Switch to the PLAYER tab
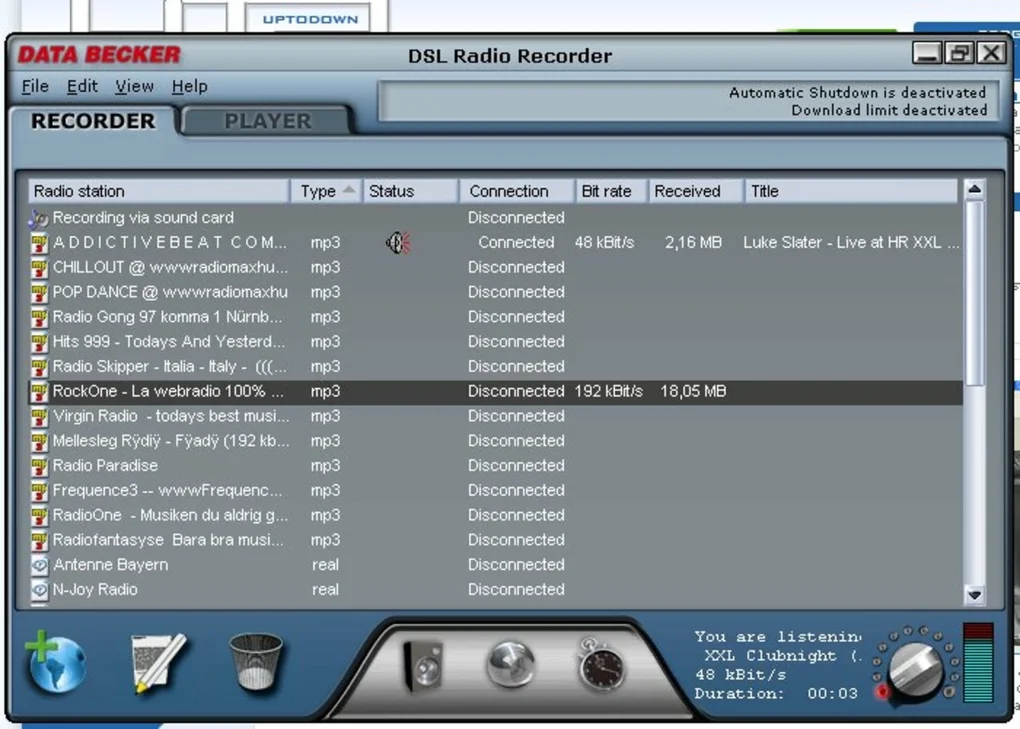Screen dimensions: 1020x729 coord(268,121)
